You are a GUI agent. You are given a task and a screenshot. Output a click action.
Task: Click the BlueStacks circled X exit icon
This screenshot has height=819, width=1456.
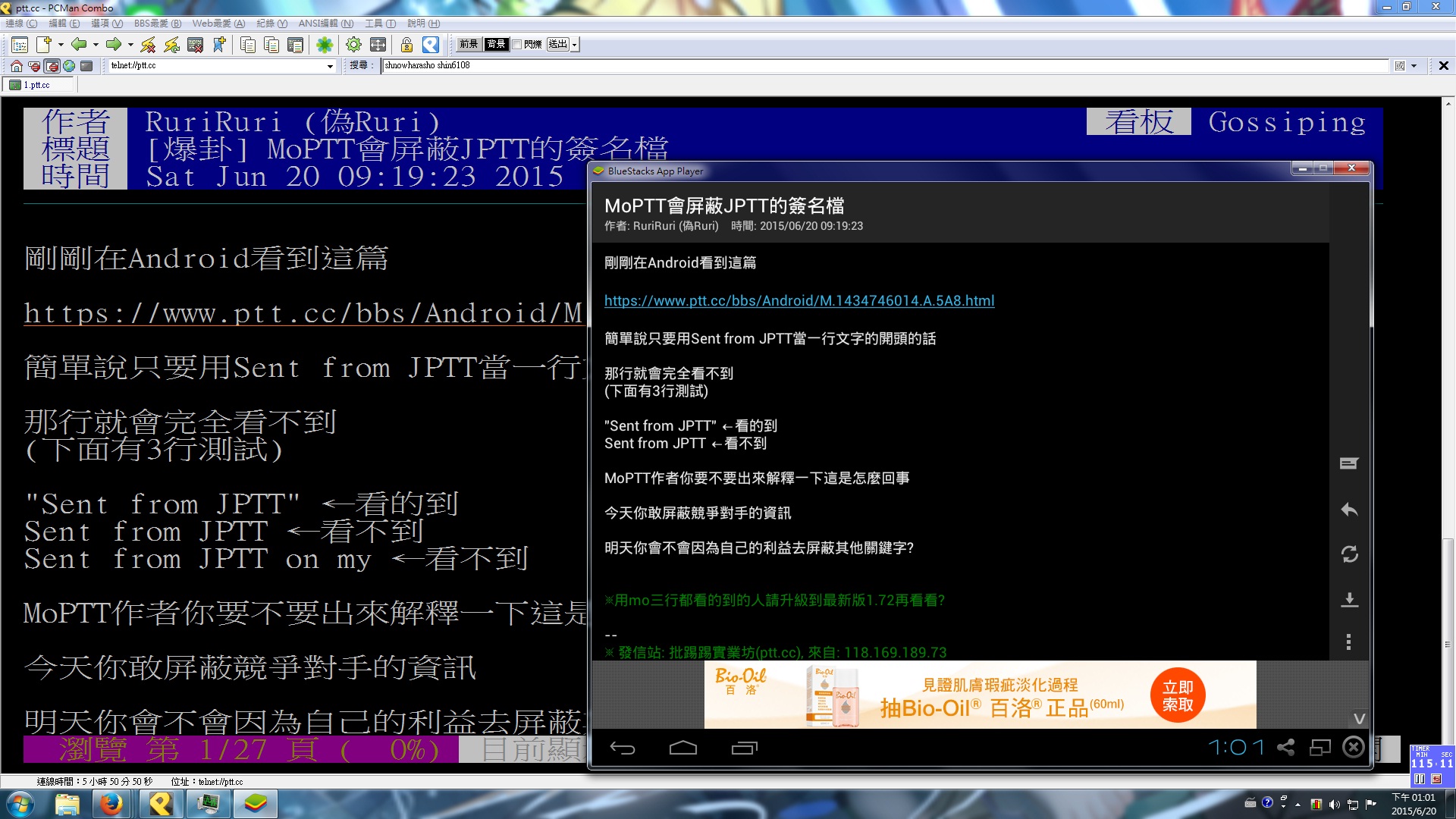1354,748
